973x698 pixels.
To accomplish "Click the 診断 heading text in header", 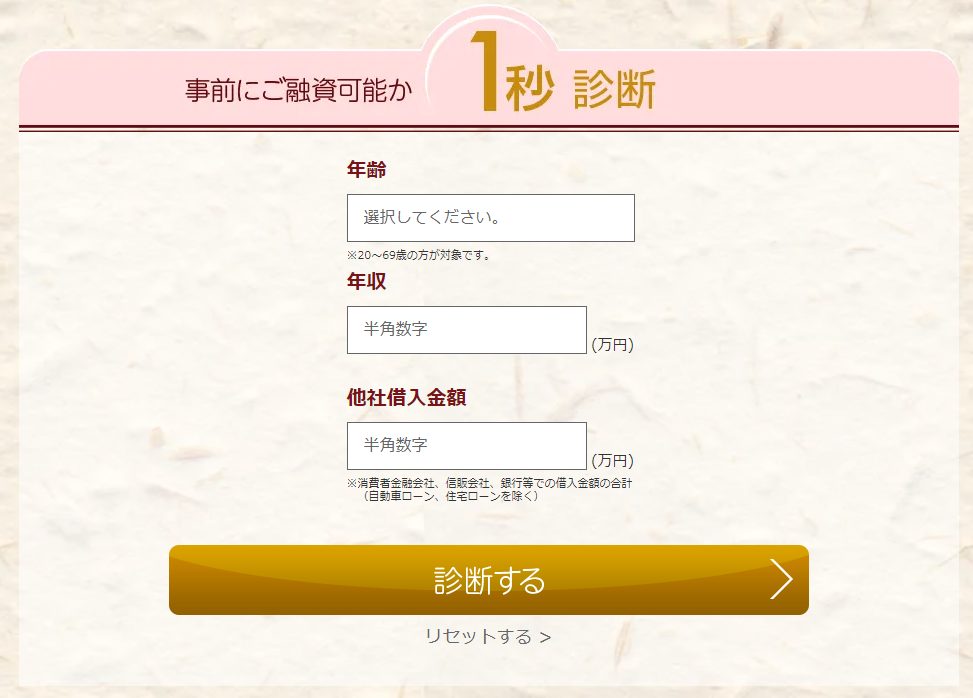I will pyautogui.click(x=614, y=91).
